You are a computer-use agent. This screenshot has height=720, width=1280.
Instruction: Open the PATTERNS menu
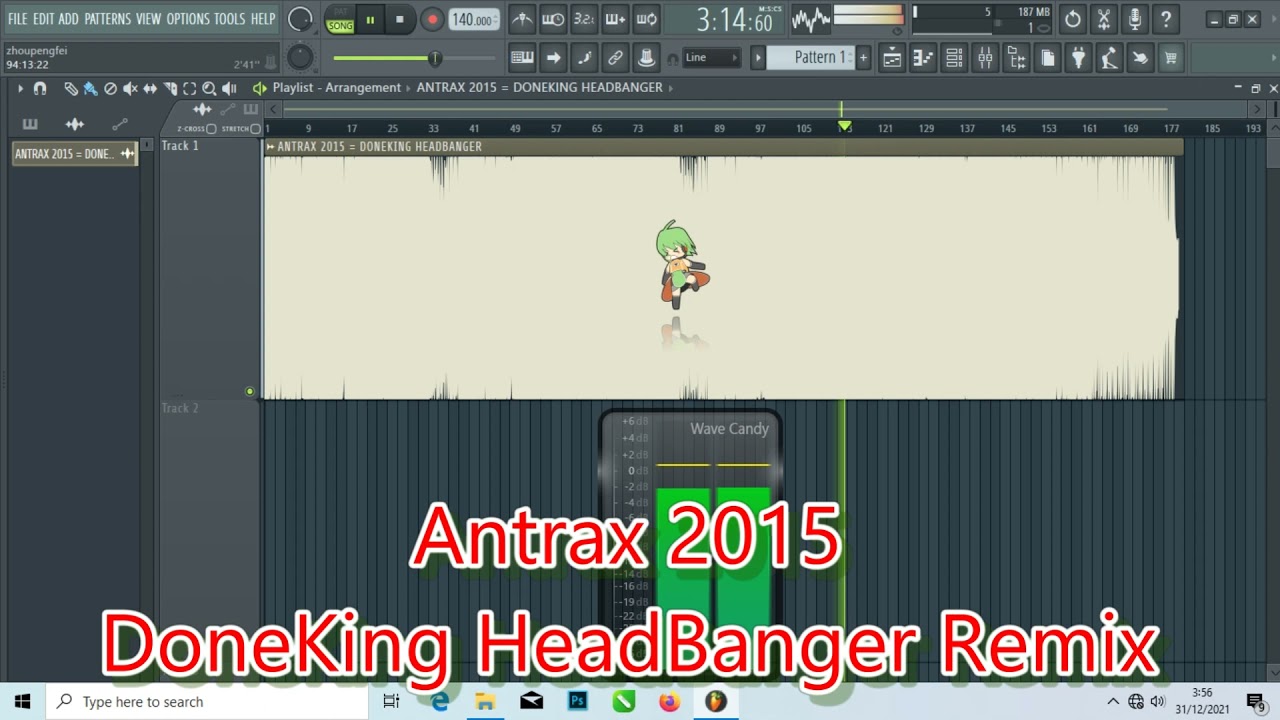tap(107, 19)
